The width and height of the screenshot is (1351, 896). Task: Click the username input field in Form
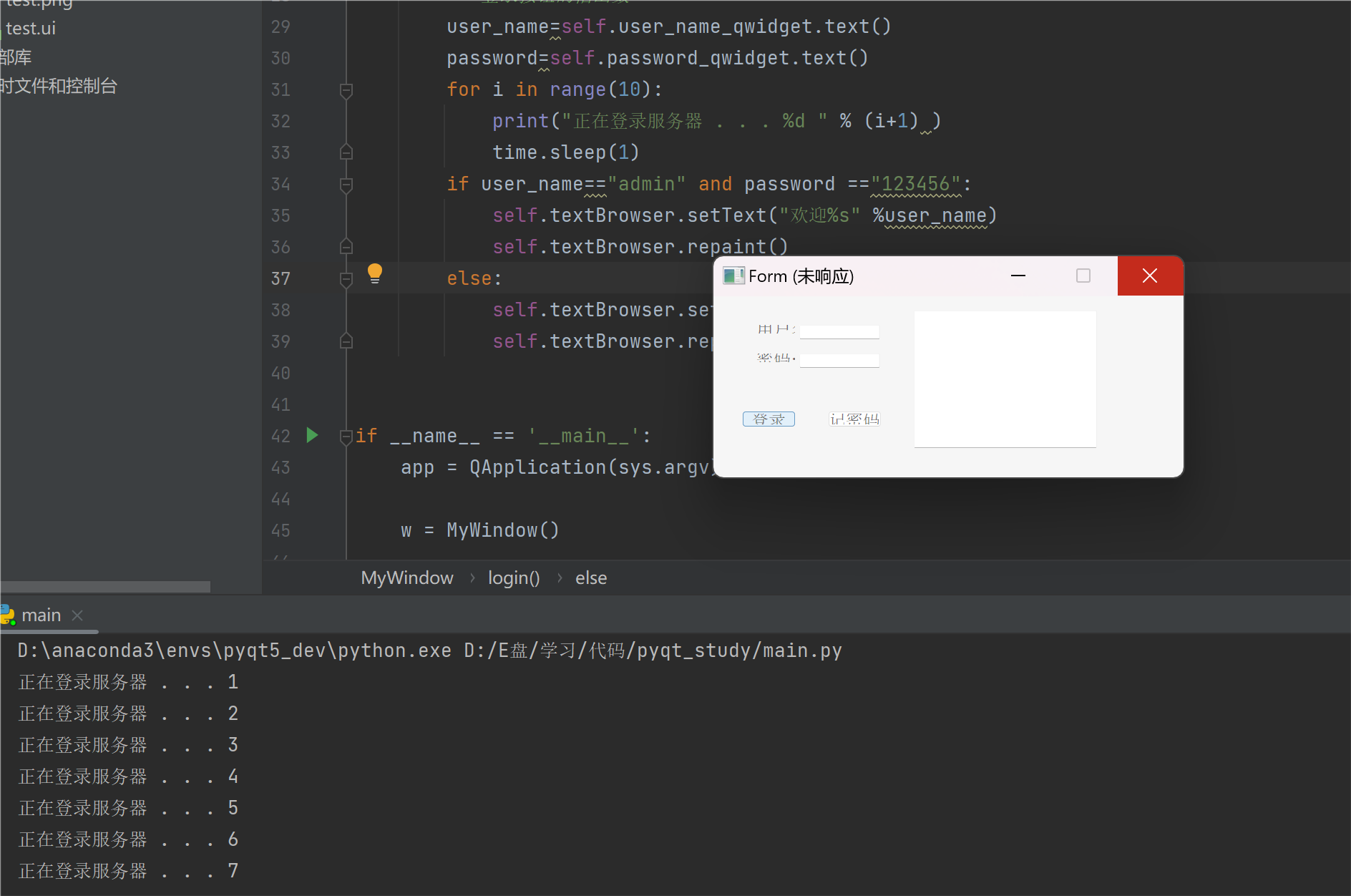[839, 331]
